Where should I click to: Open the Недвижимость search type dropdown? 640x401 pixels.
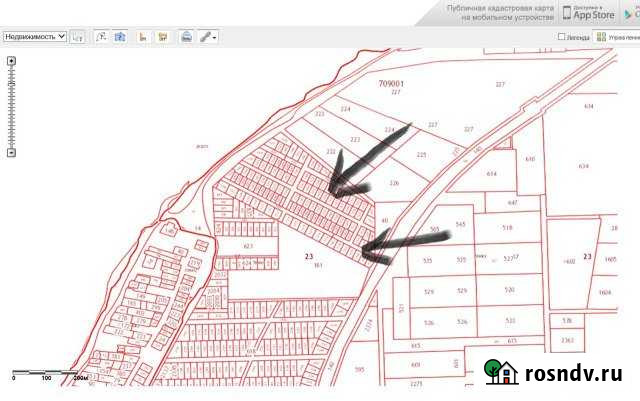(35, 36)
